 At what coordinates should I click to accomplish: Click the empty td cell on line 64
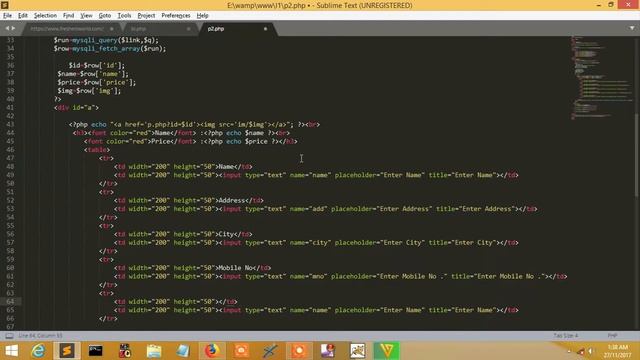coord(176,301)
